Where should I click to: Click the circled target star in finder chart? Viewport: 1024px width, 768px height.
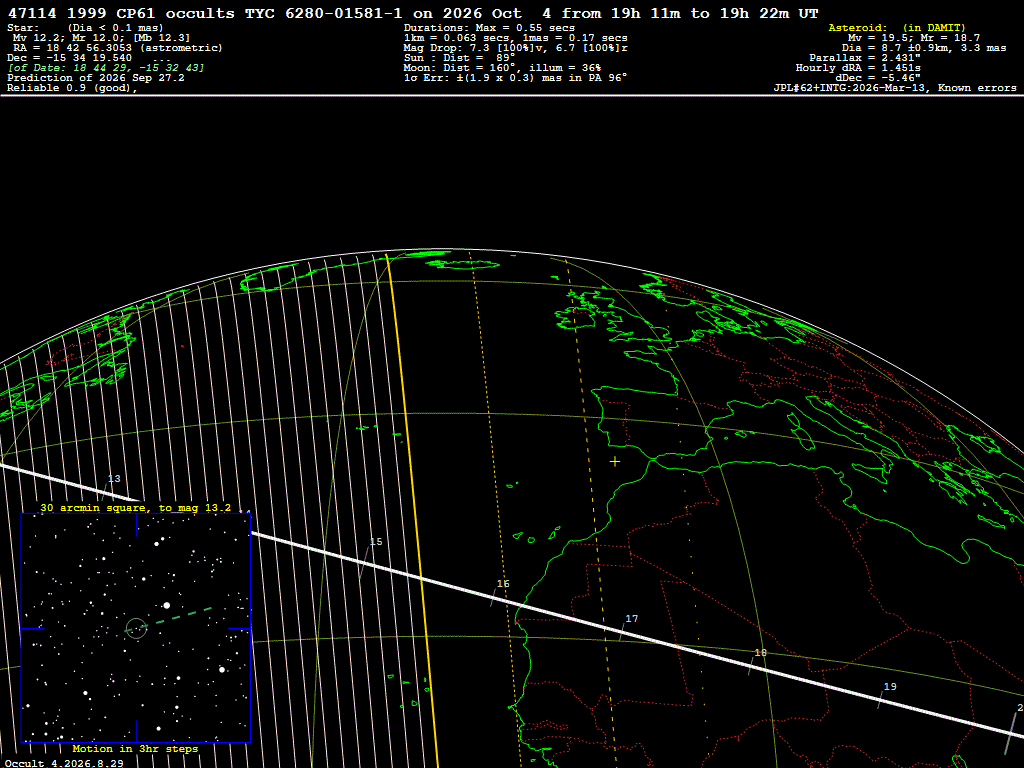pyautogui.click(x=136, y=629)
